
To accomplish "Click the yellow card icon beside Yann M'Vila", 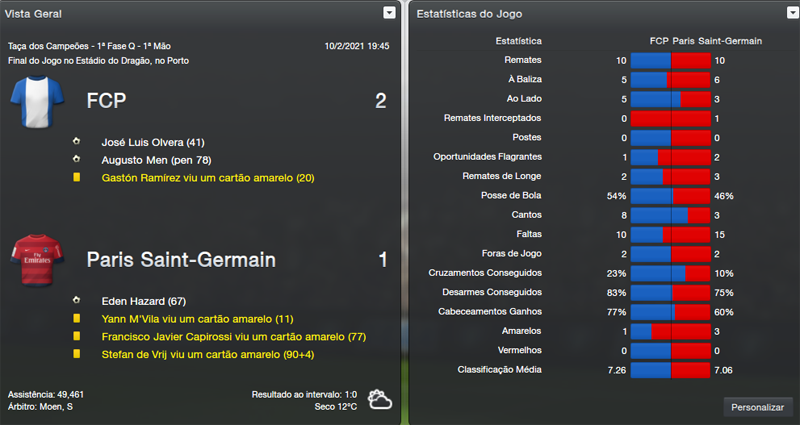I will (x=76, y=319).
